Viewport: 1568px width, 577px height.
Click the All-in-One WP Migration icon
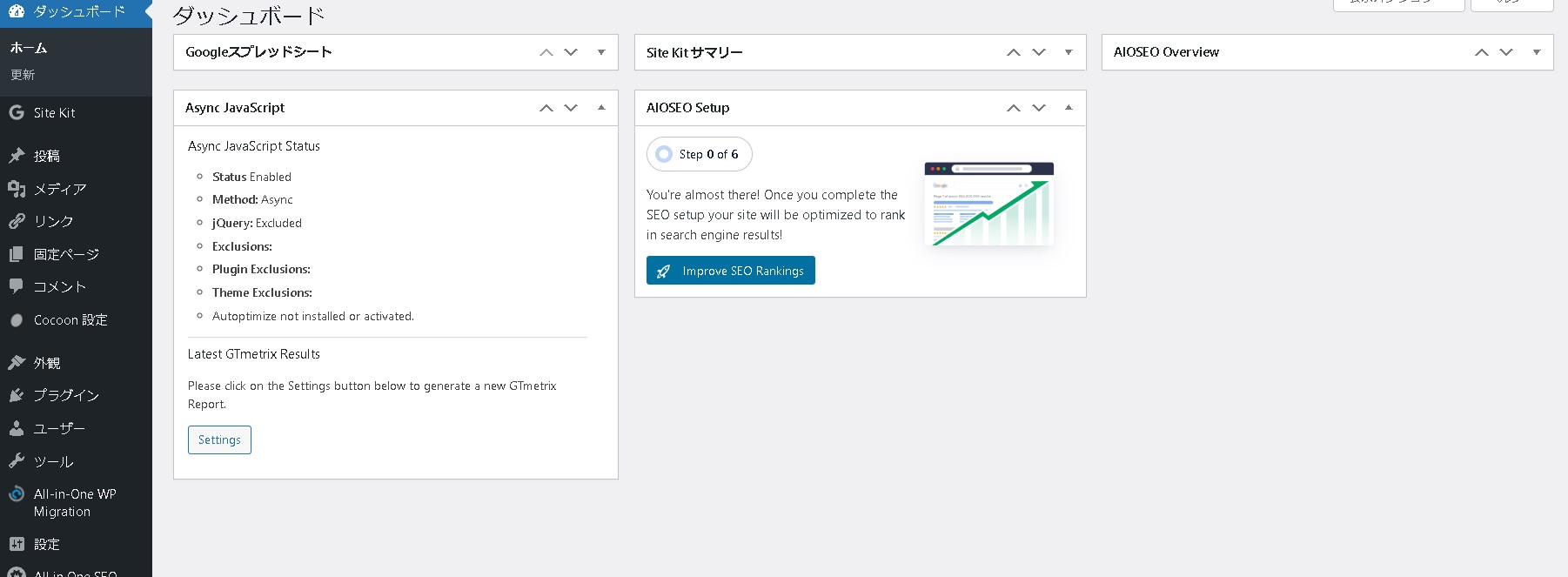tap(17, 494)
